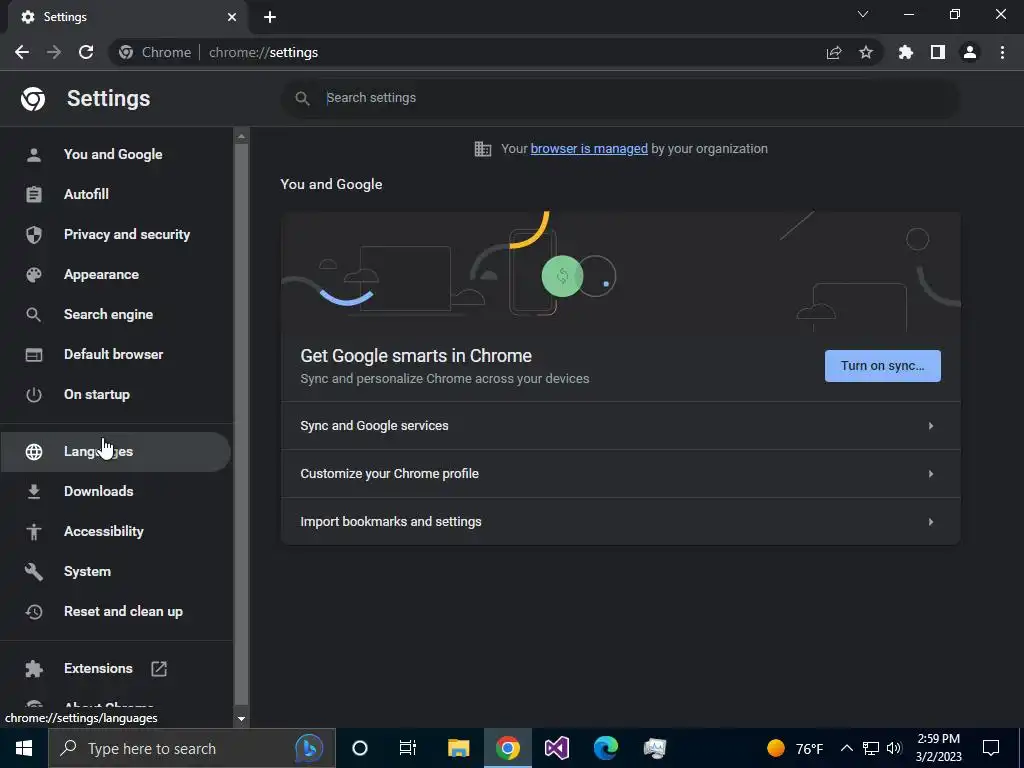The height and width of the screenshot is (768, 1024).
Task: Click the browser back arrow
Action: pos(22,52)
